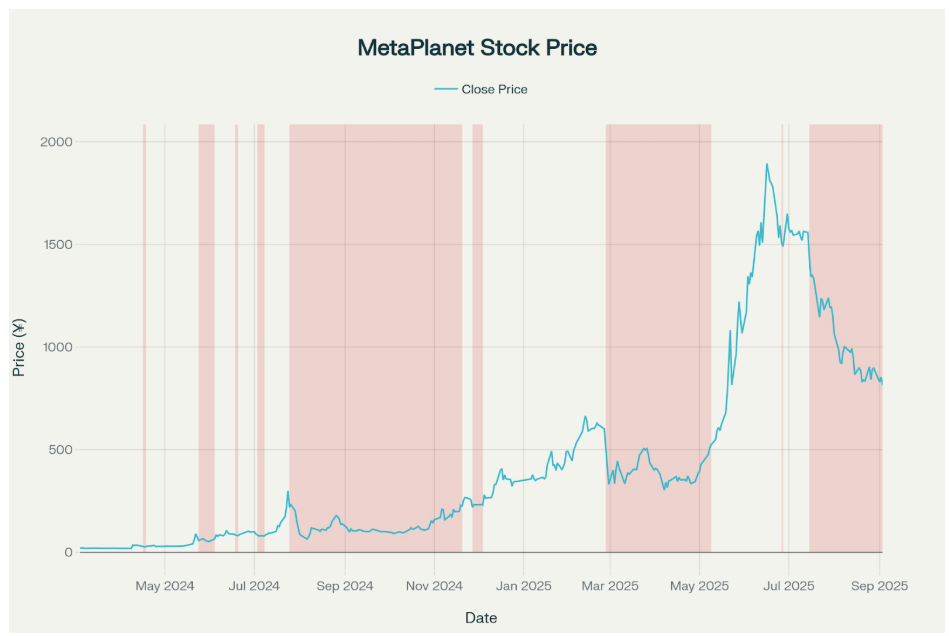949x636 pixels.
Task: Select the May 2024 x-axis tick label
Action: [x=164, y=586]
